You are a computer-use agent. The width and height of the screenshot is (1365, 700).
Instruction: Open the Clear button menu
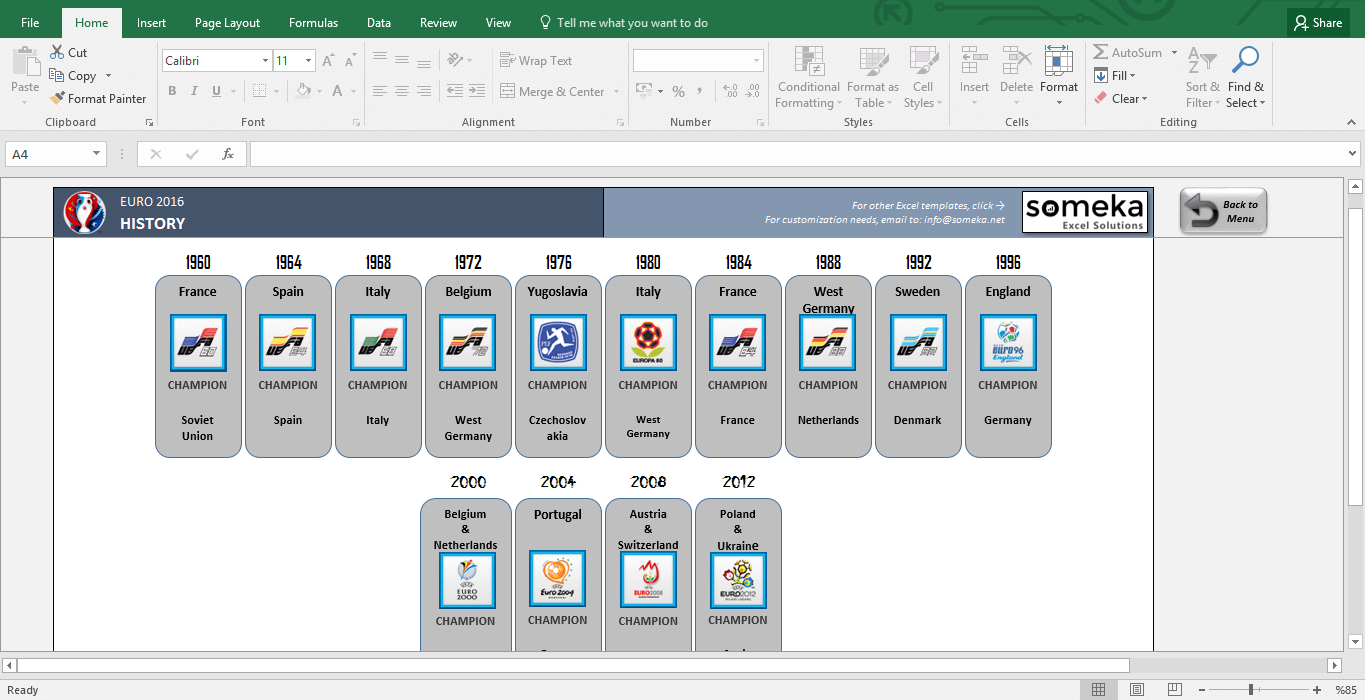tap(1121, 99)
